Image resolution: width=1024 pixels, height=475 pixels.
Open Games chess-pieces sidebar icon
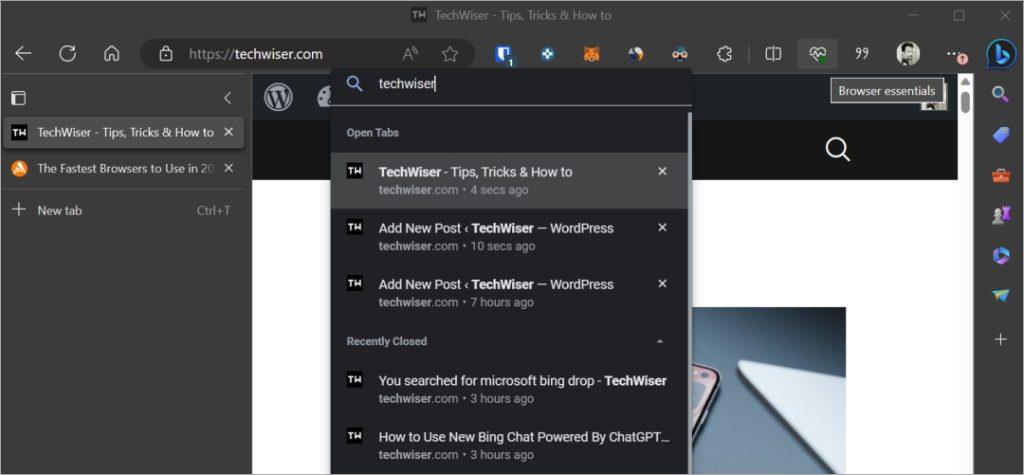tap(1000, 216)
